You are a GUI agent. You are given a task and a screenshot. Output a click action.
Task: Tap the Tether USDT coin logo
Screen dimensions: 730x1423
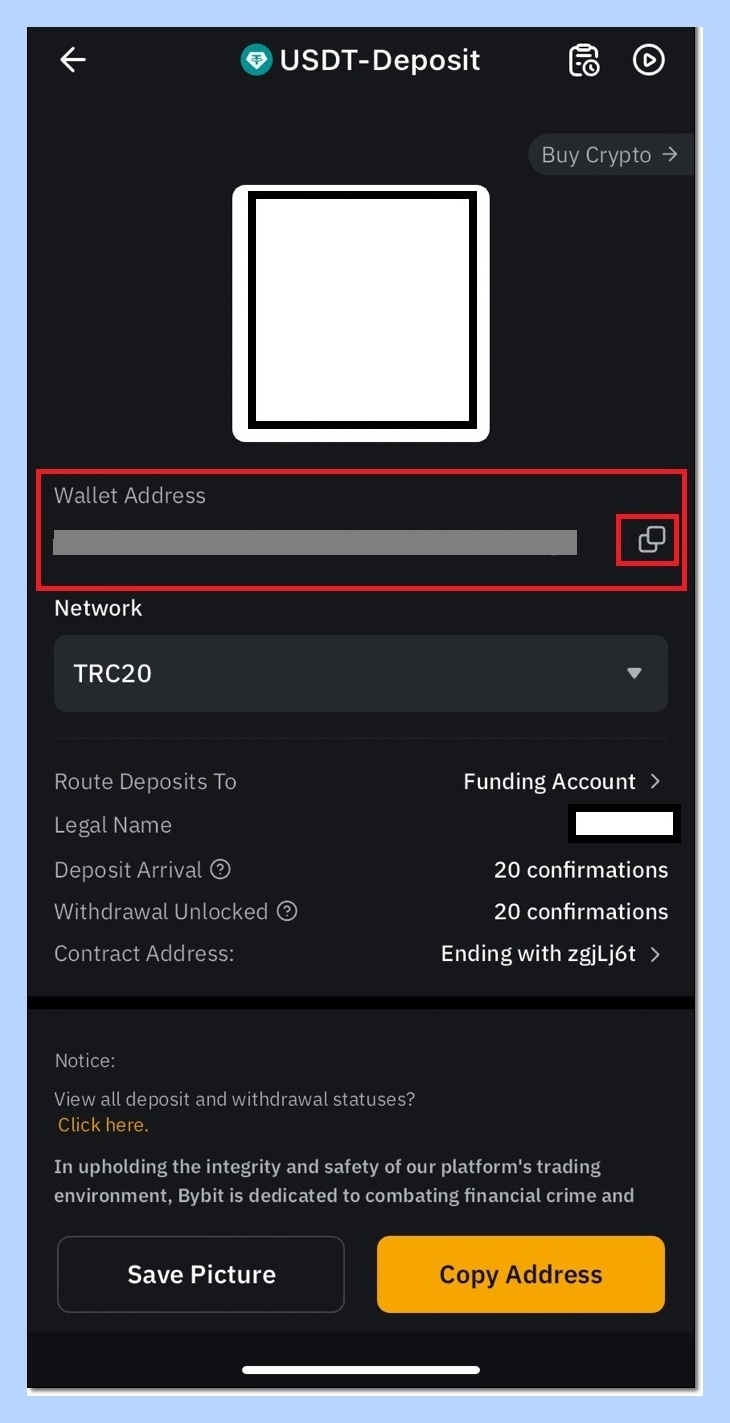pyautogui.click(x=257, y=60)
